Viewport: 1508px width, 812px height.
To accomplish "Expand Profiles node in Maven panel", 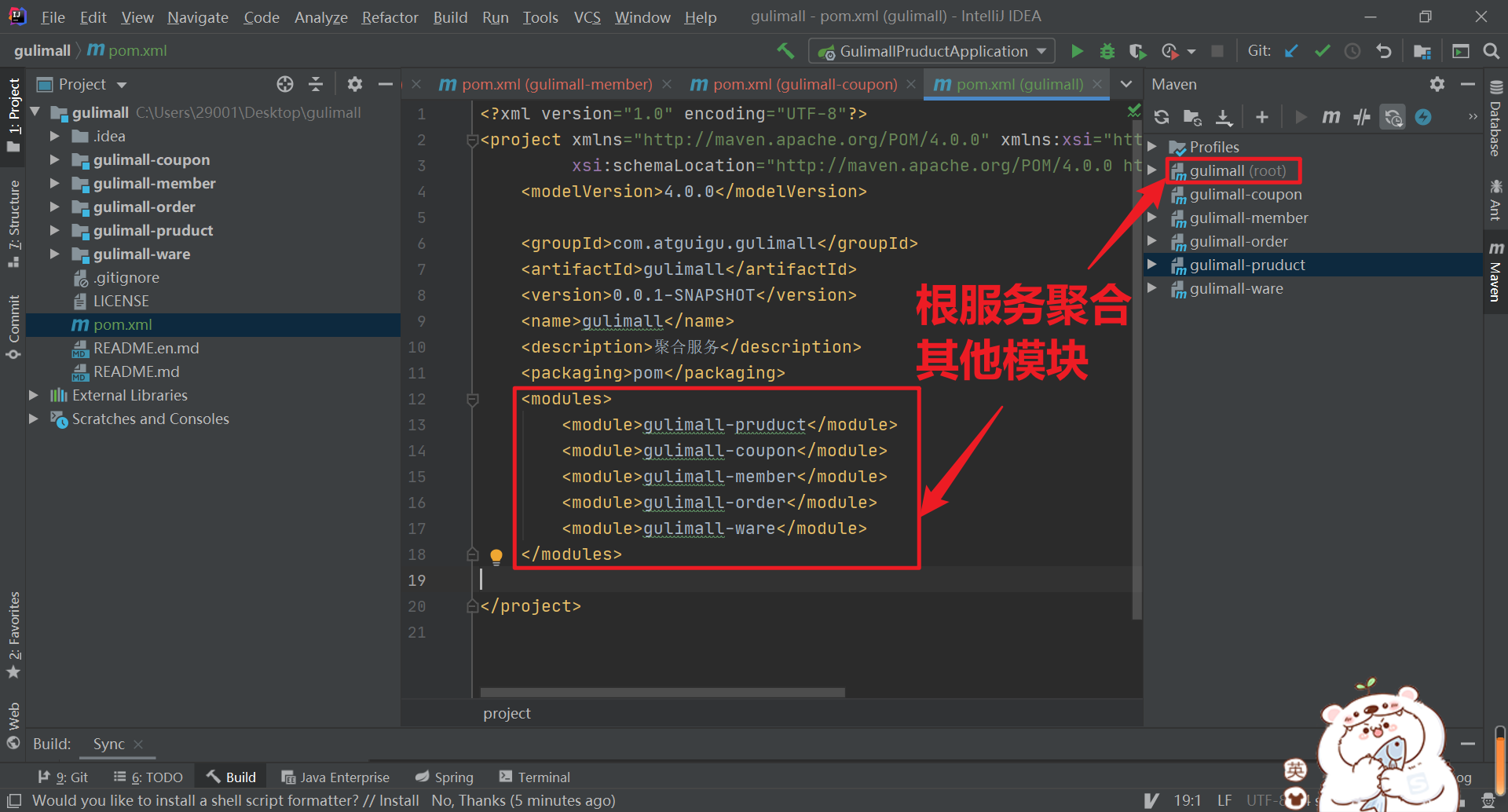I will pyautogui.click(x=1152, y=147).
